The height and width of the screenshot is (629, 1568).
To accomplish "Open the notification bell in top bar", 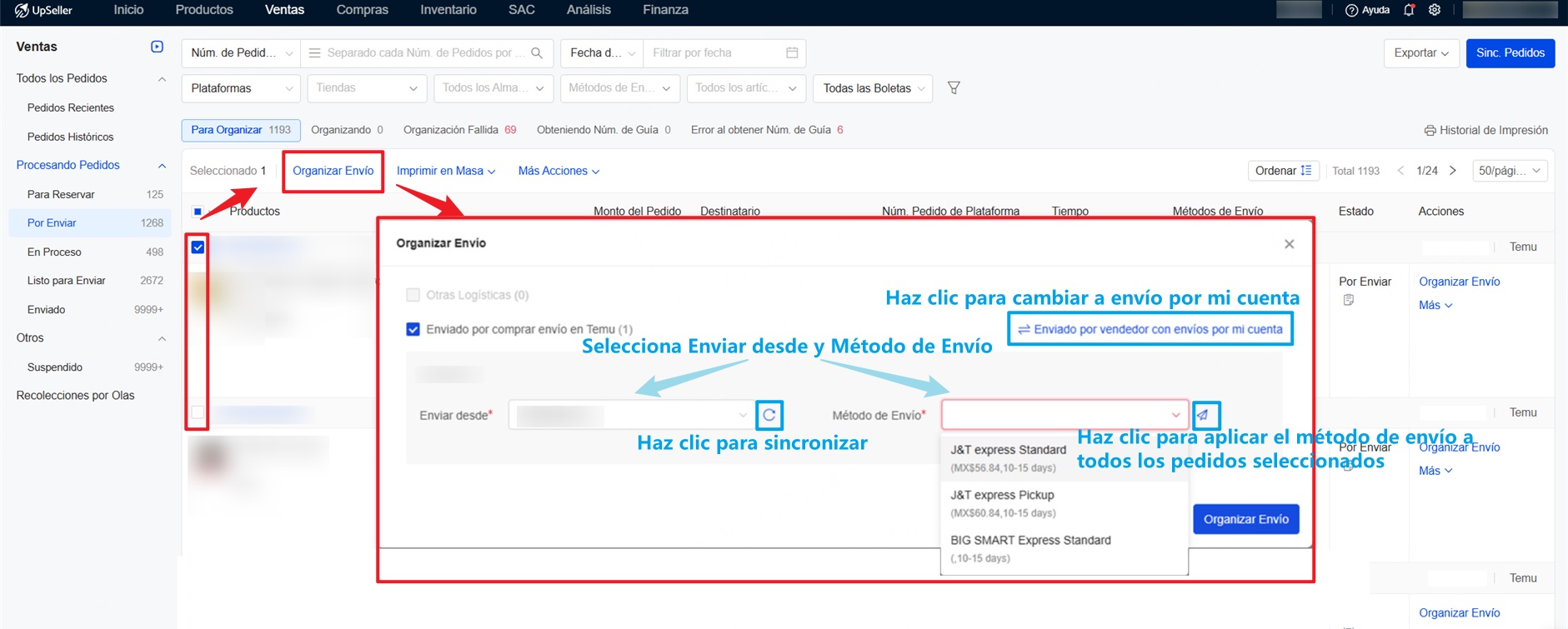I will pyautogui.click(x=1409, y=10).
